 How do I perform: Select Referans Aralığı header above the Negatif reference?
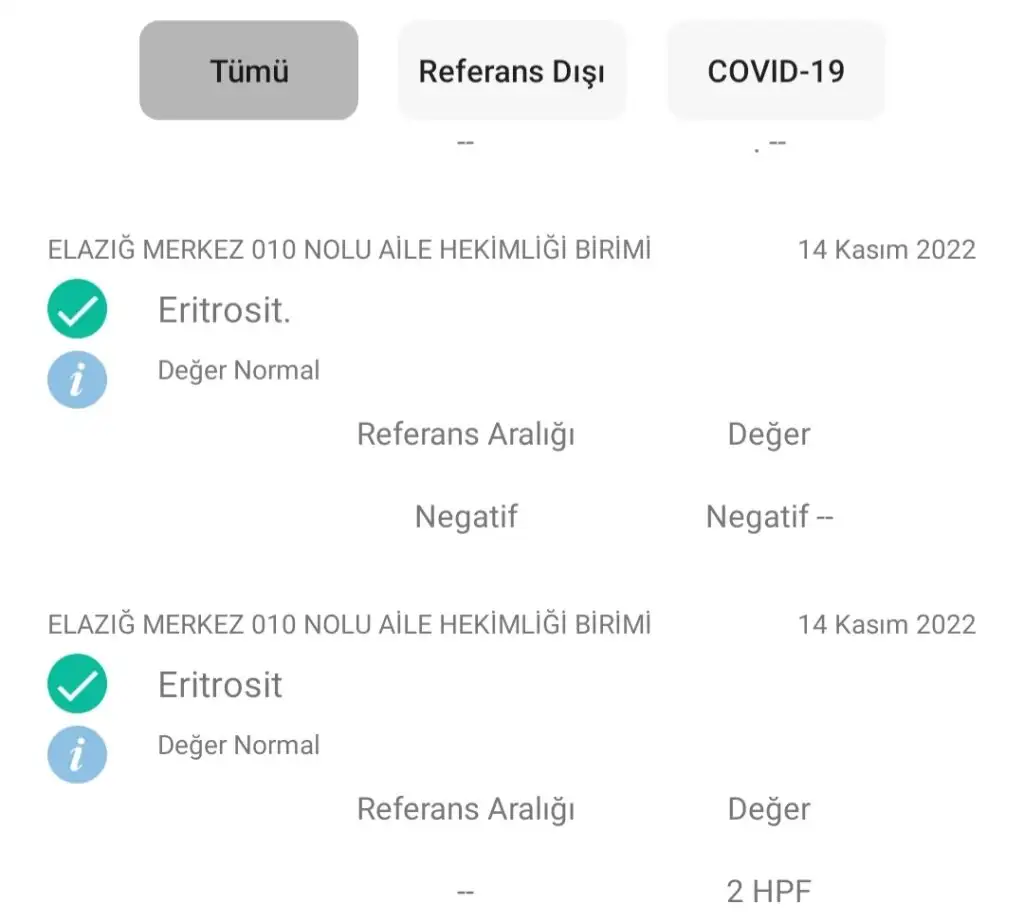pos(466,435)
